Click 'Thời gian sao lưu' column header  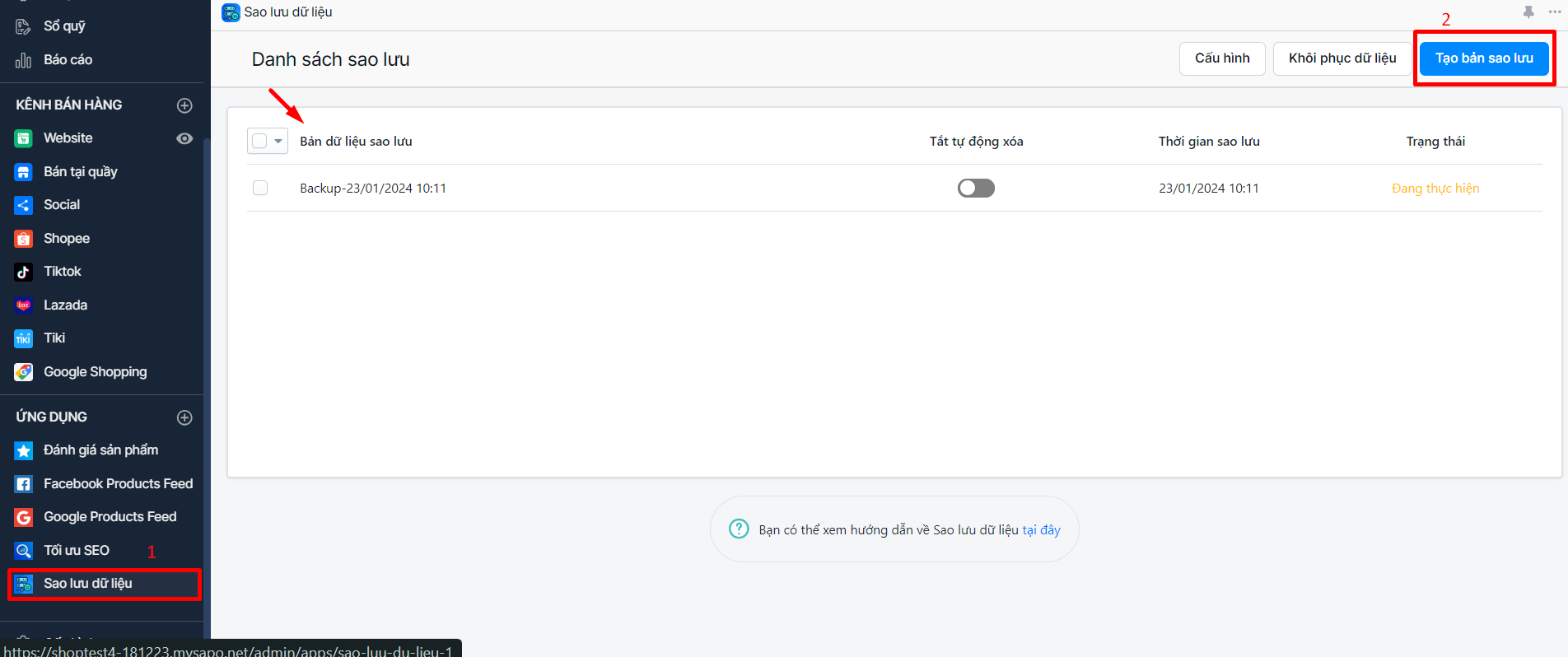click(1209, 142)
